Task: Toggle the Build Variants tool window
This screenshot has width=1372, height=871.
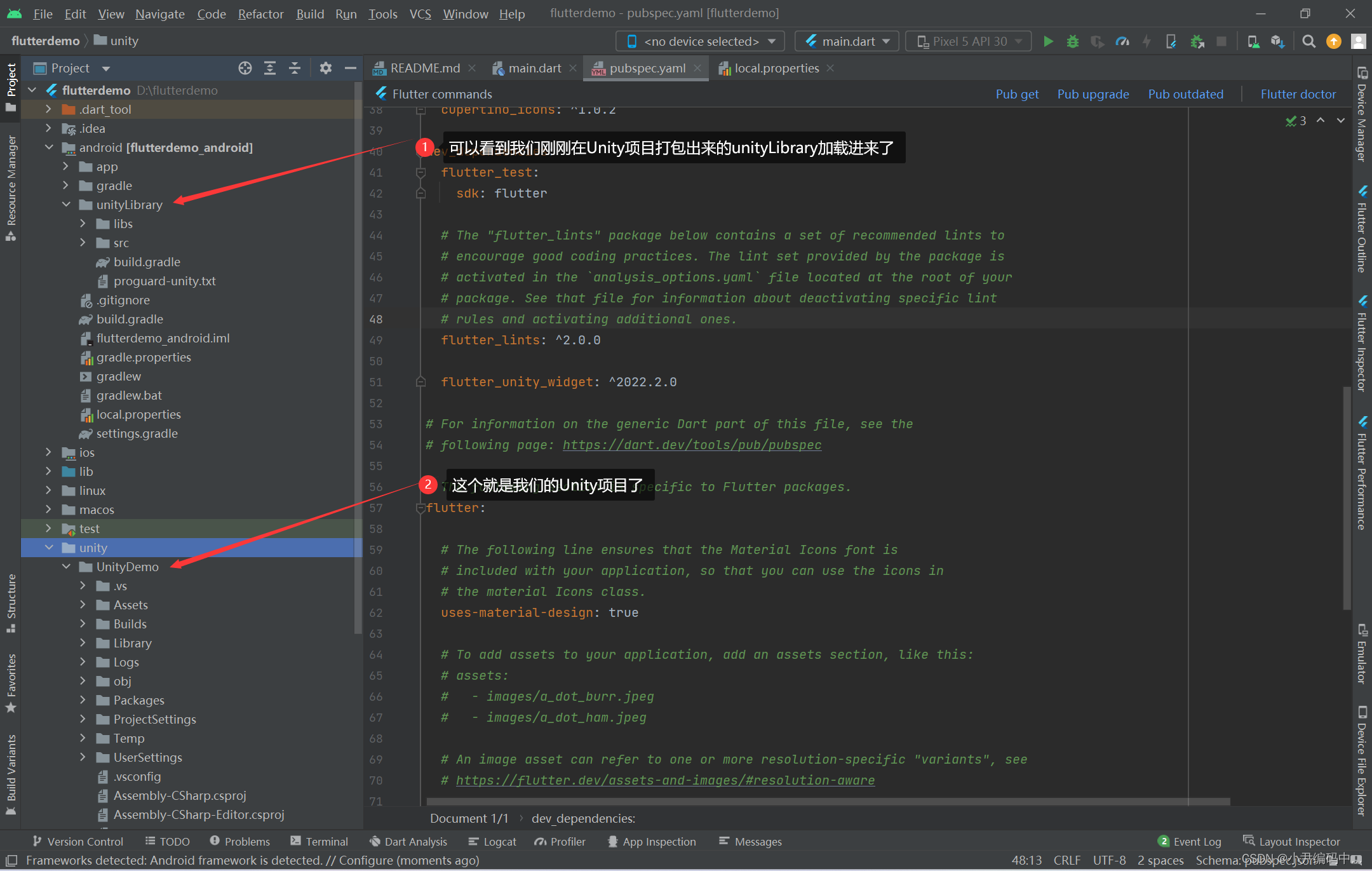Action: coord(11,774)
